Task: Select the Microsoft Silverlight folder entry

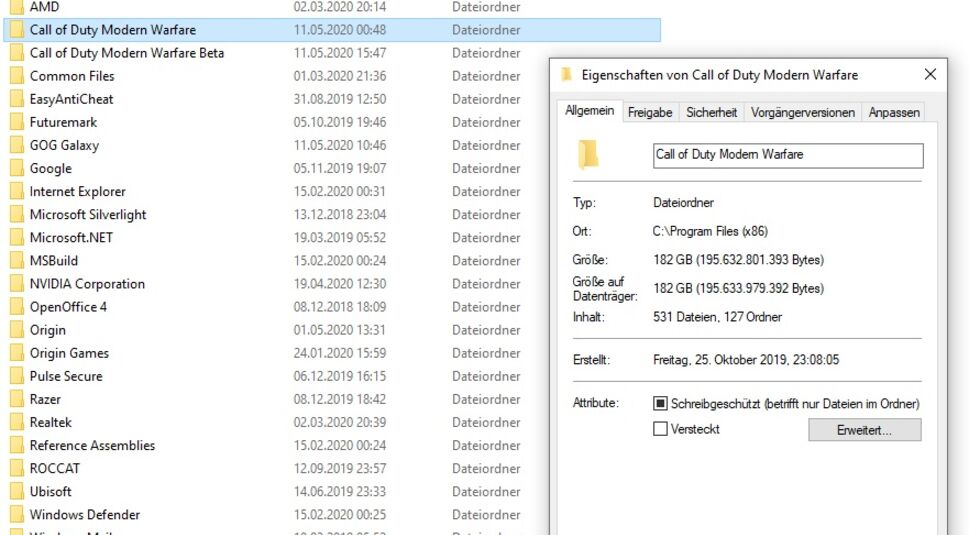Action: click(88, 215)
